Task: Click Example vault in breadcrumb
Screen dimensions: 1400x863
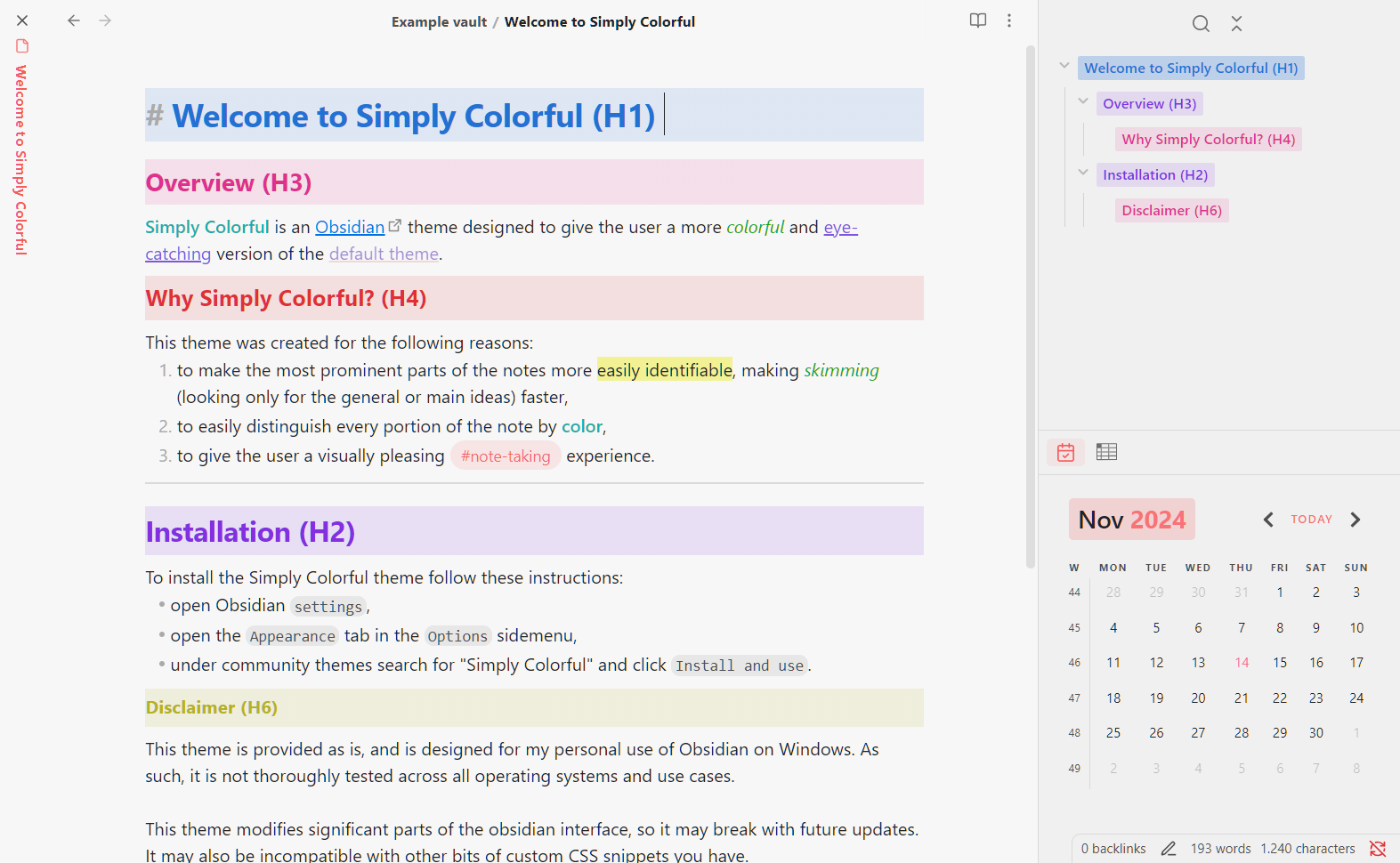Action: [x=439, y=21]
